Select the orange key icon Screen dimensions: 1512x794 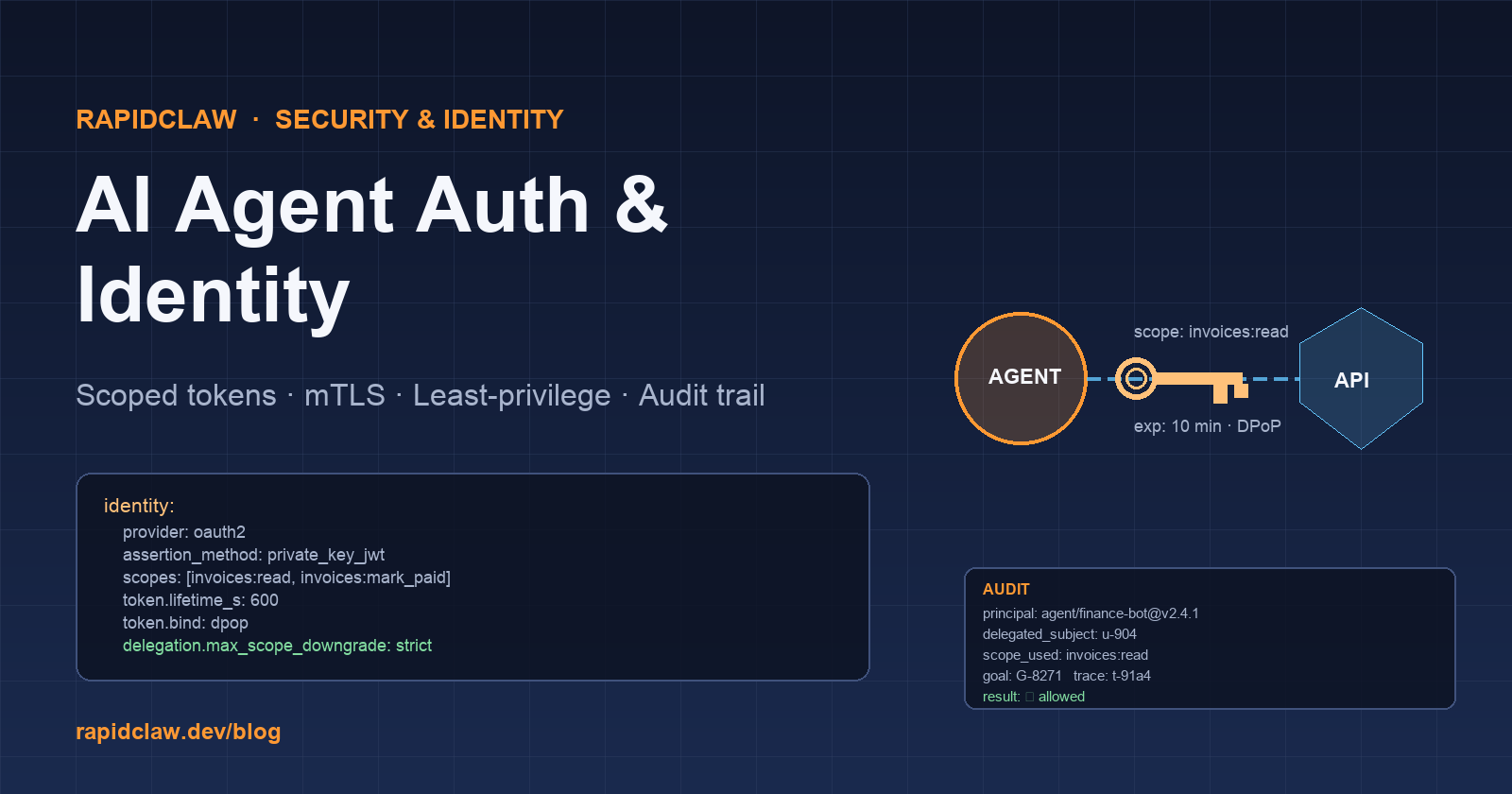click(1182, 380)
